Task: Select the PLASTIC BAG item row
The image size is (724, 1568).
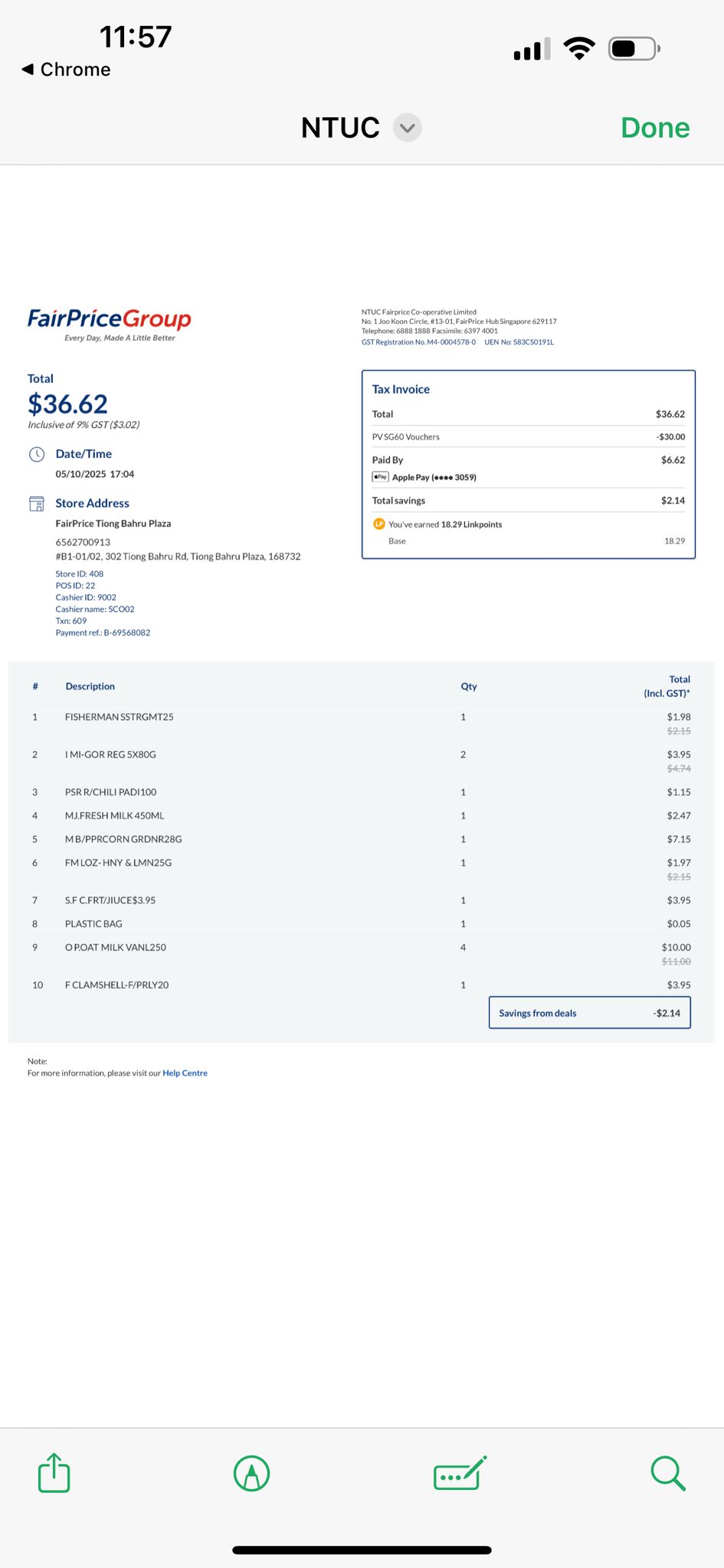Action: tap(362, 924)
